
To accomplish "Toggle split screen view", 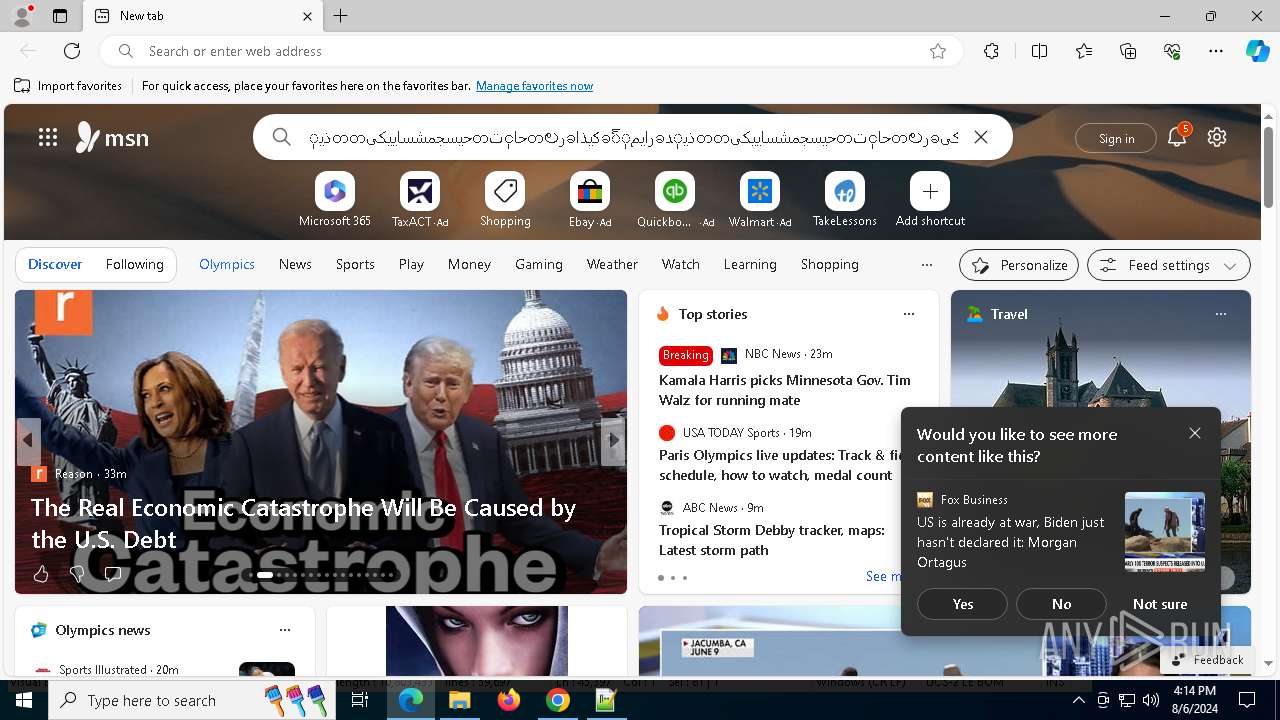I will 1039,51.
